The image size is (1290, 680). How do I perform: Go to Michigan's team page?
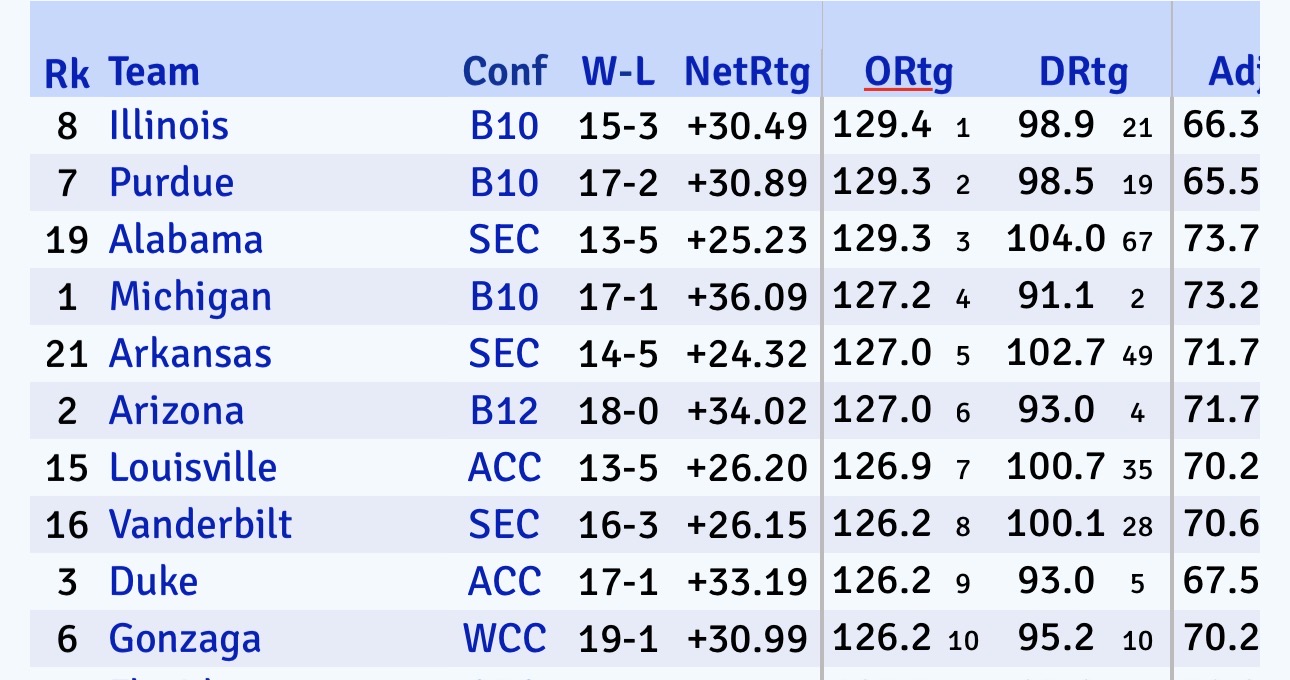coord(190,297)
